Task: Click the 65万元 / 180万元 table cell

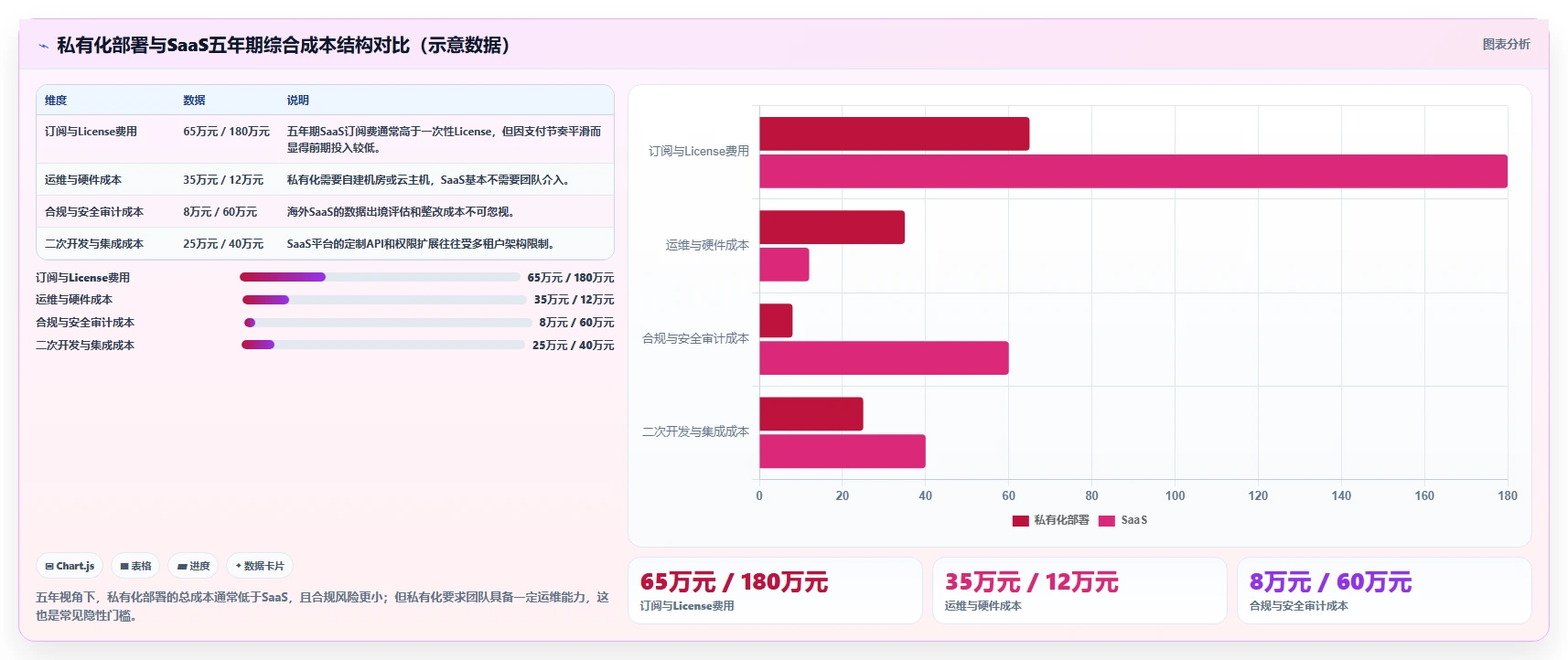Action: click(x=226, y=132)
